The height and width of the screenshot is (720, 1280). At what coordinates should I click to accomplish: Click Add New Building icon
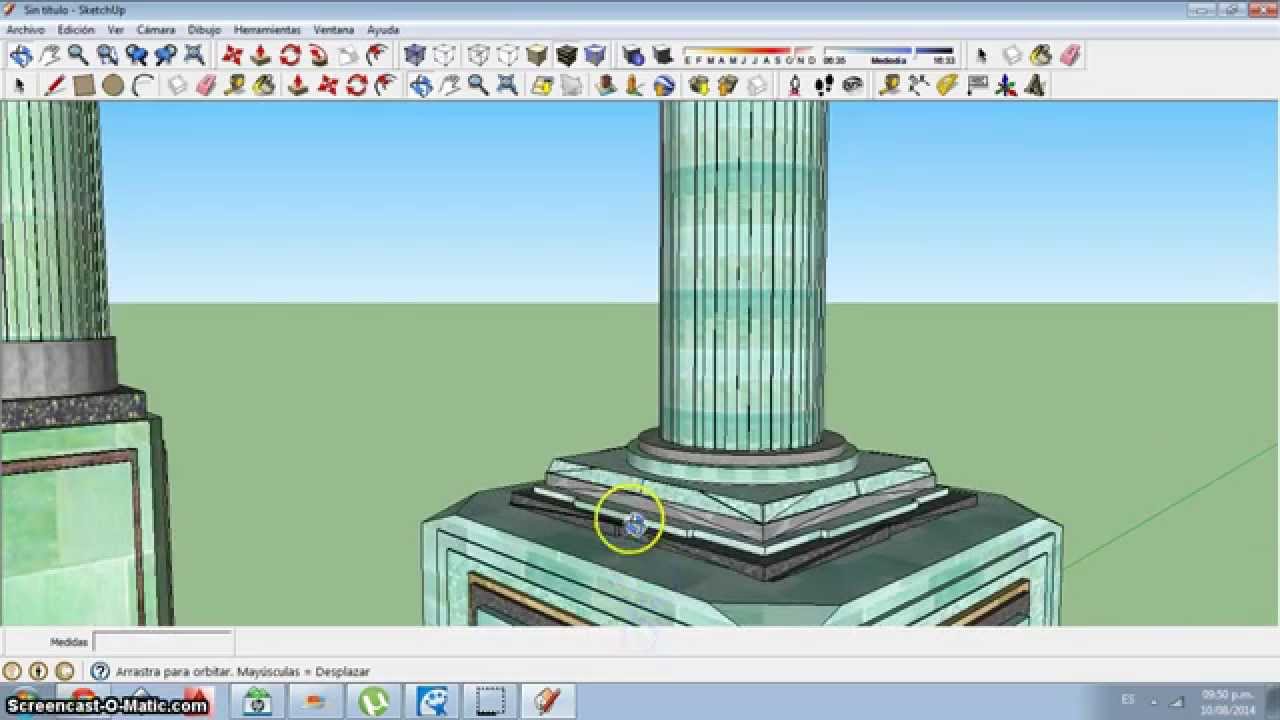tap(605, 86)
